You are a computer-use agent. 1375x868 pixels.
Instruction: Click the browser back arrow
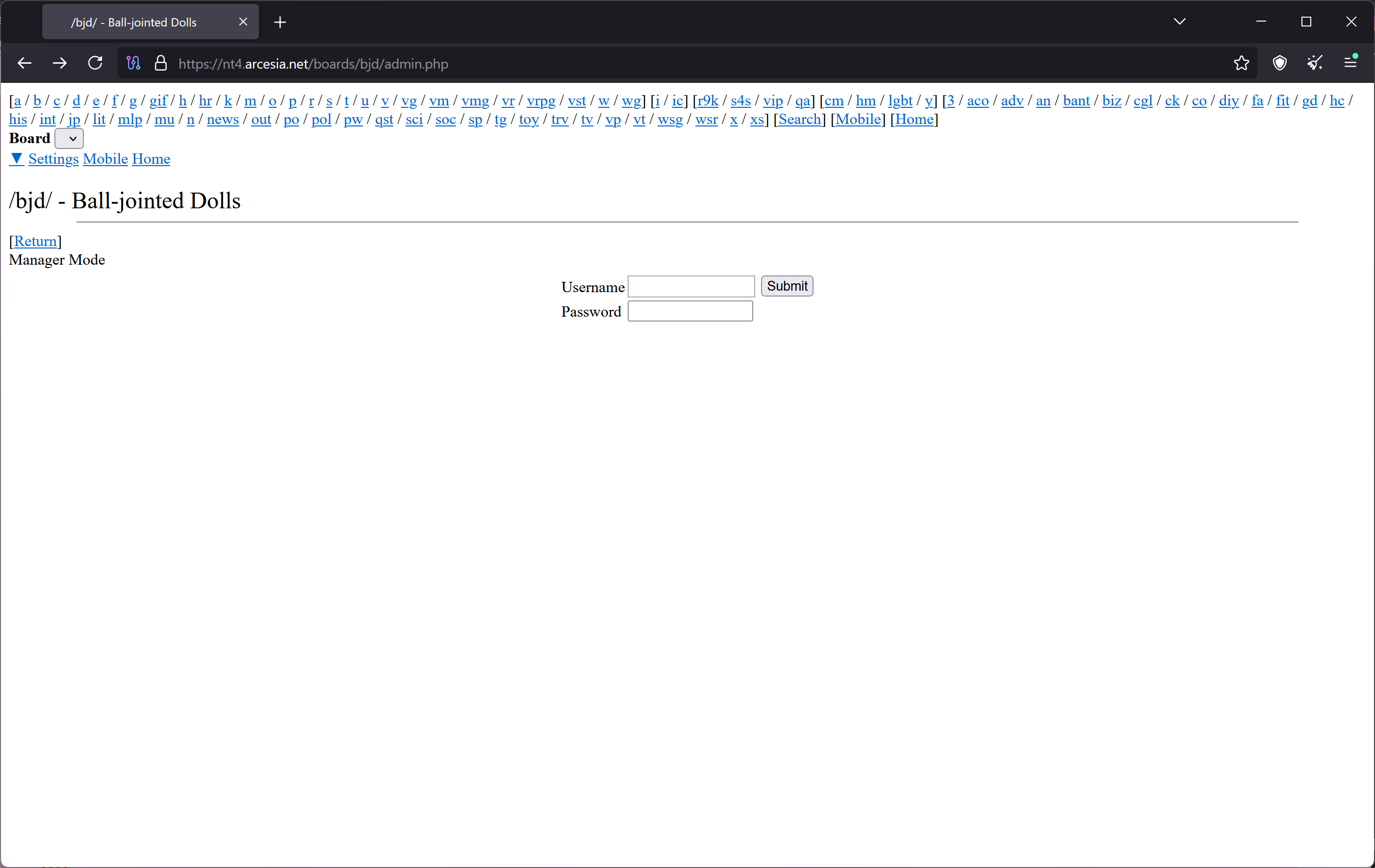pos(24,63)
